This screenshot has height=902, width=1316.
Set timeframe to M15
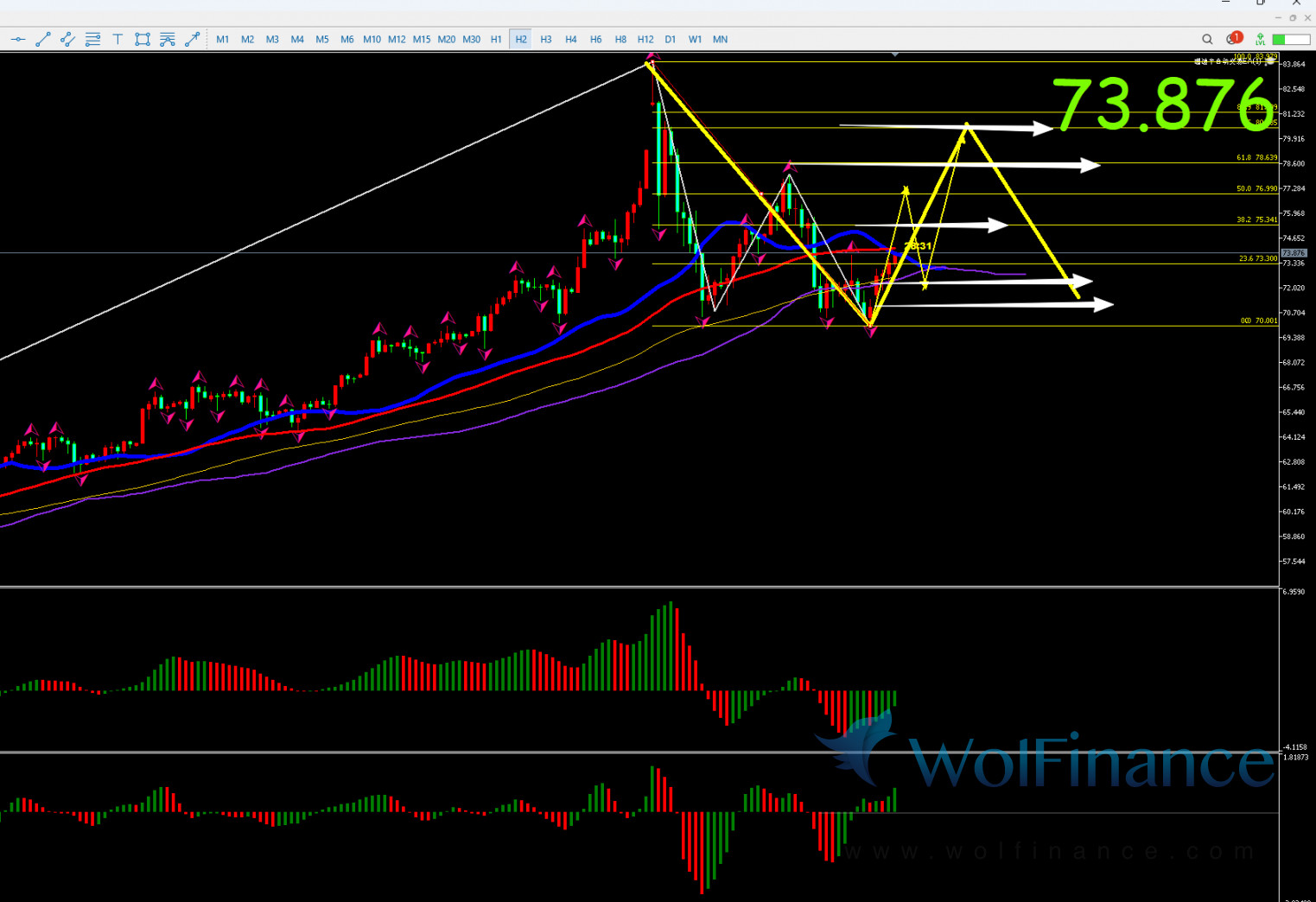422,39
